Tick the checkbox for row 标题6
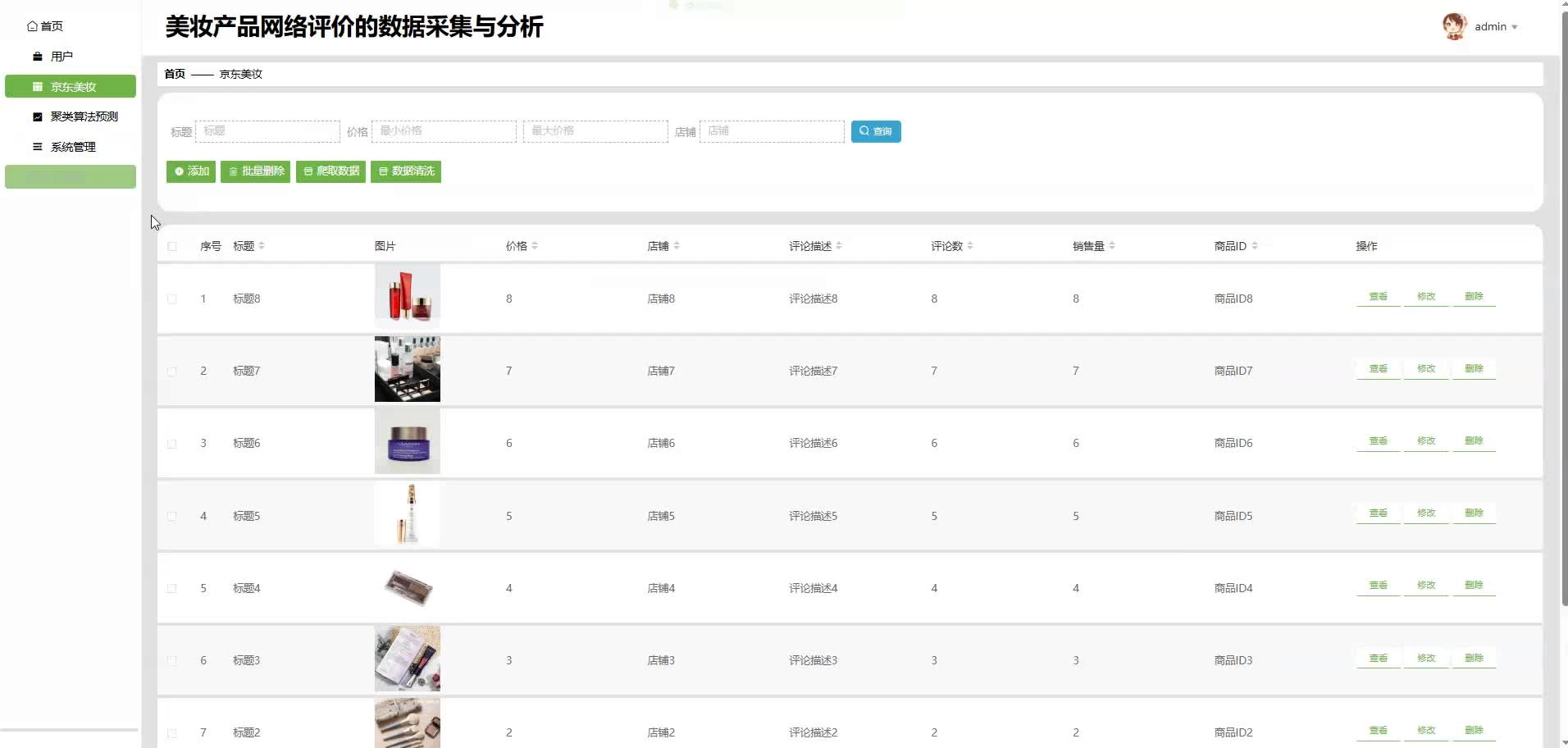 pos(172,444)
